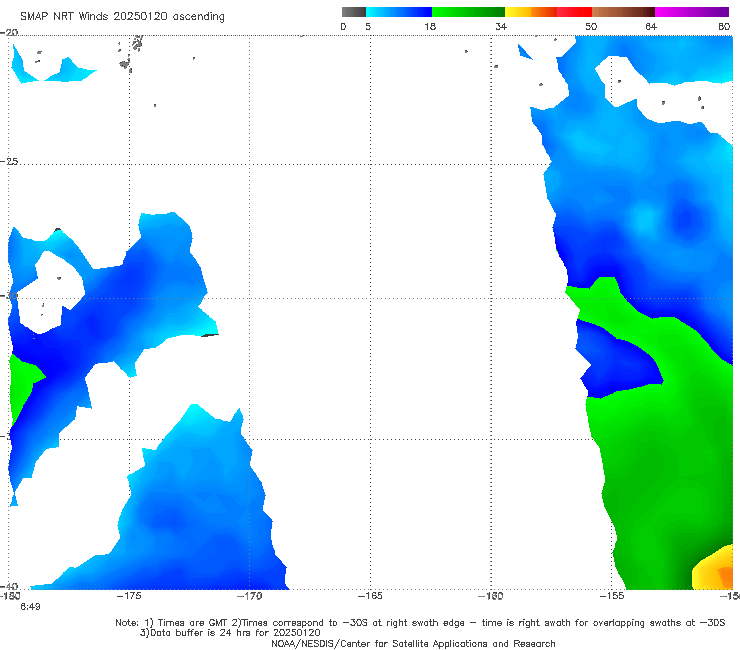Click the note Data buffer is 24 hrs

230,633
